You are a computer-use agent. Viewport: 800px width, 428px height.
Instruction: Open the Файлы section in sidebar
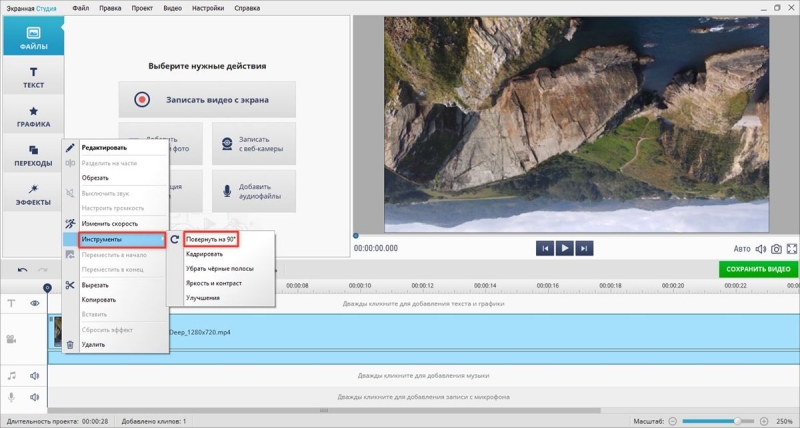34,36
